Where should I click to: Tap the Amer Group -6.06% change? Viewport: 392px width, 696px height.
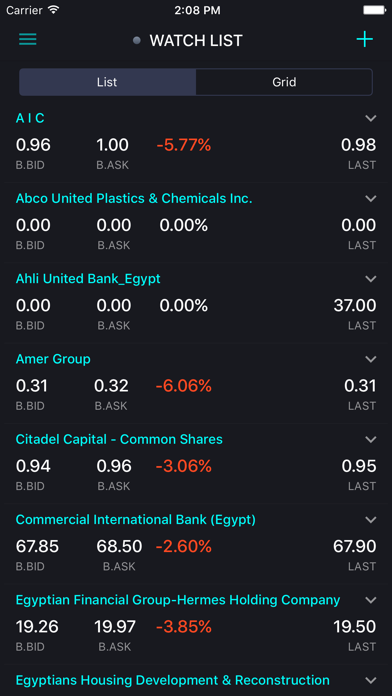tap(183, 386)
